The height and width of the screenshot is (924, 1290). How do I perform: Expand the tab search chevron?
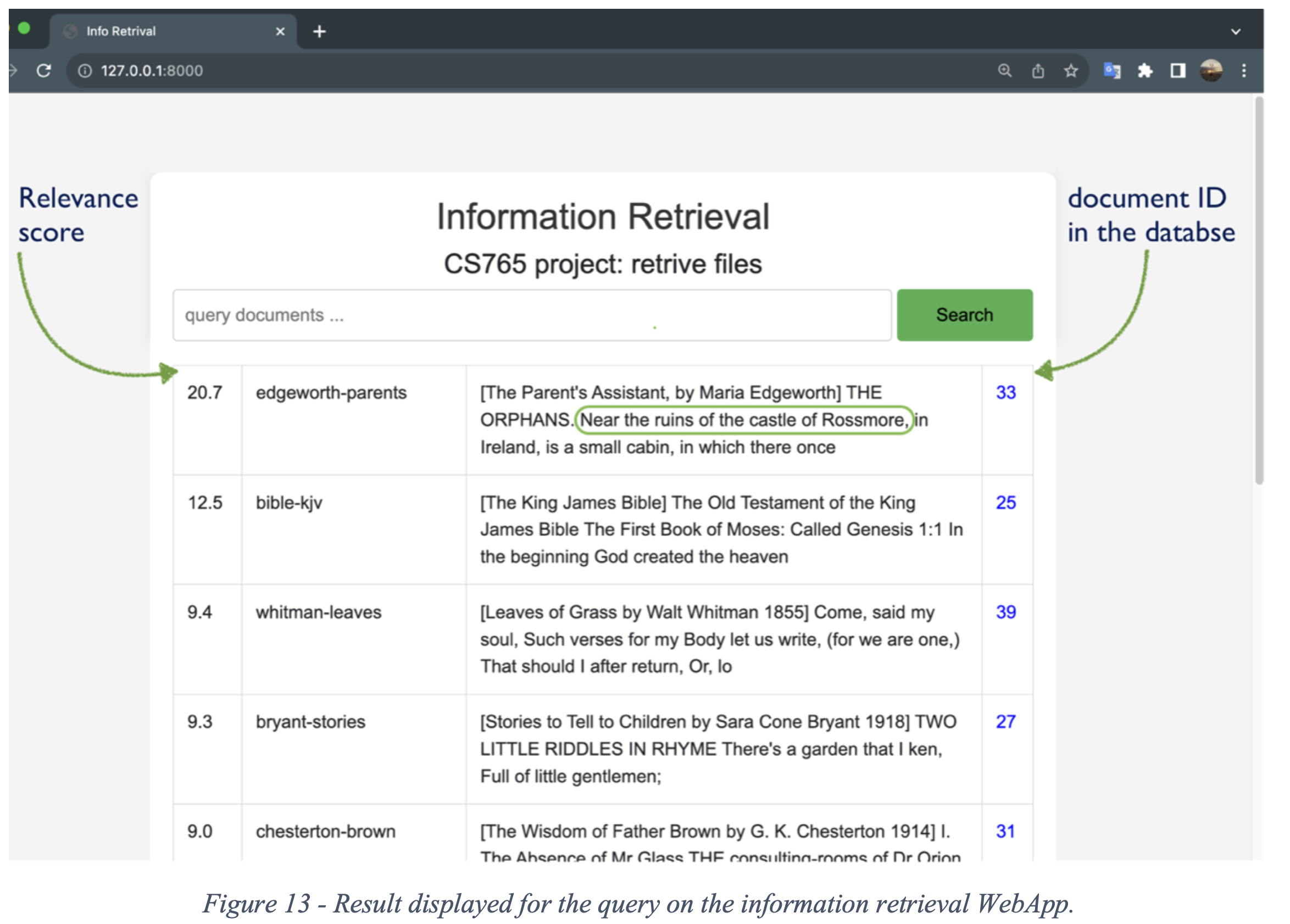tap(1236, 32)
